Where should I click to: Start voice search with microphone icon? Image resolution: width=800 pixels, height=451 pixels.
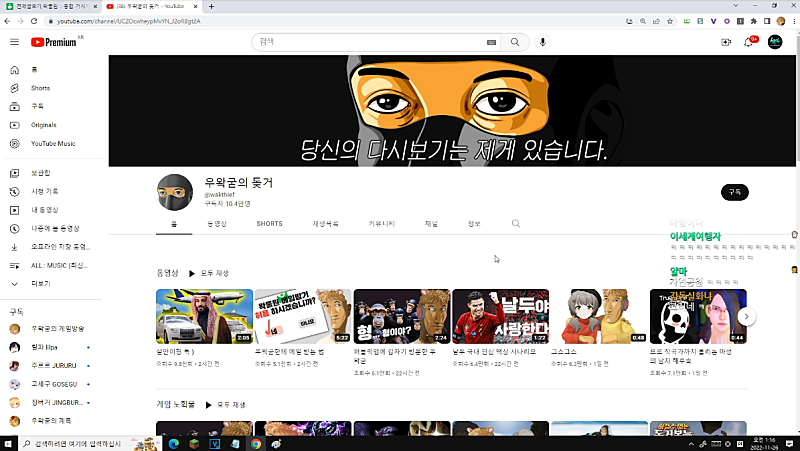[543, 42]
